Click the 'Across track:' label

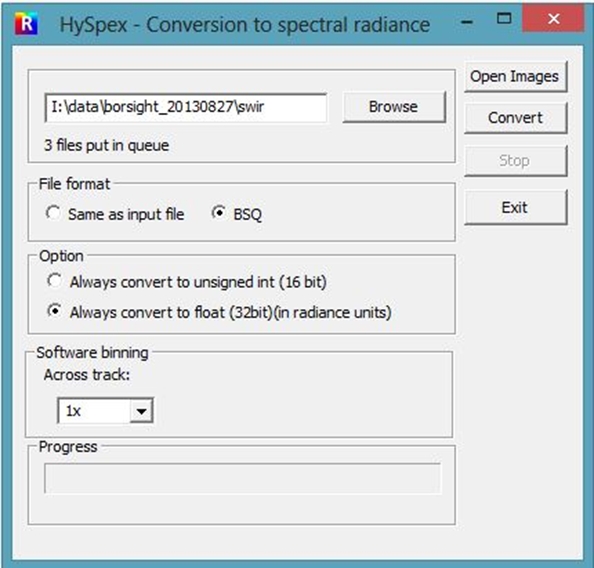click(87, 375)
